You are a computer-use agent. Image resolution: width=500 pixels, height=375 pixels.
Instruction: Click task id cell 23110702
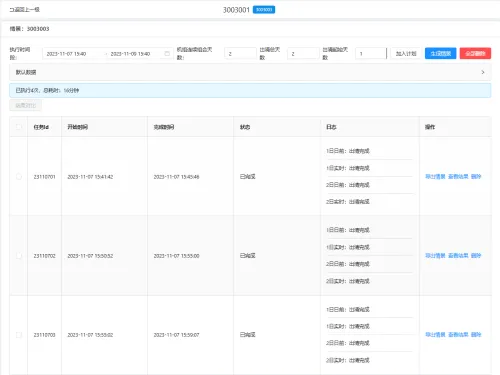click(44, 256)
